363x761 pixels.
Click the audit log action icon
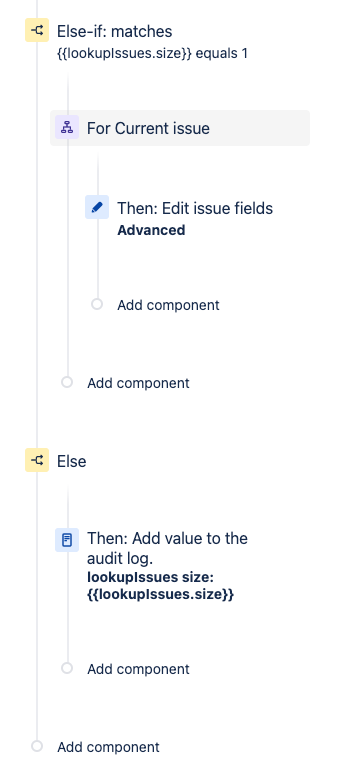(x=67, y=540)
